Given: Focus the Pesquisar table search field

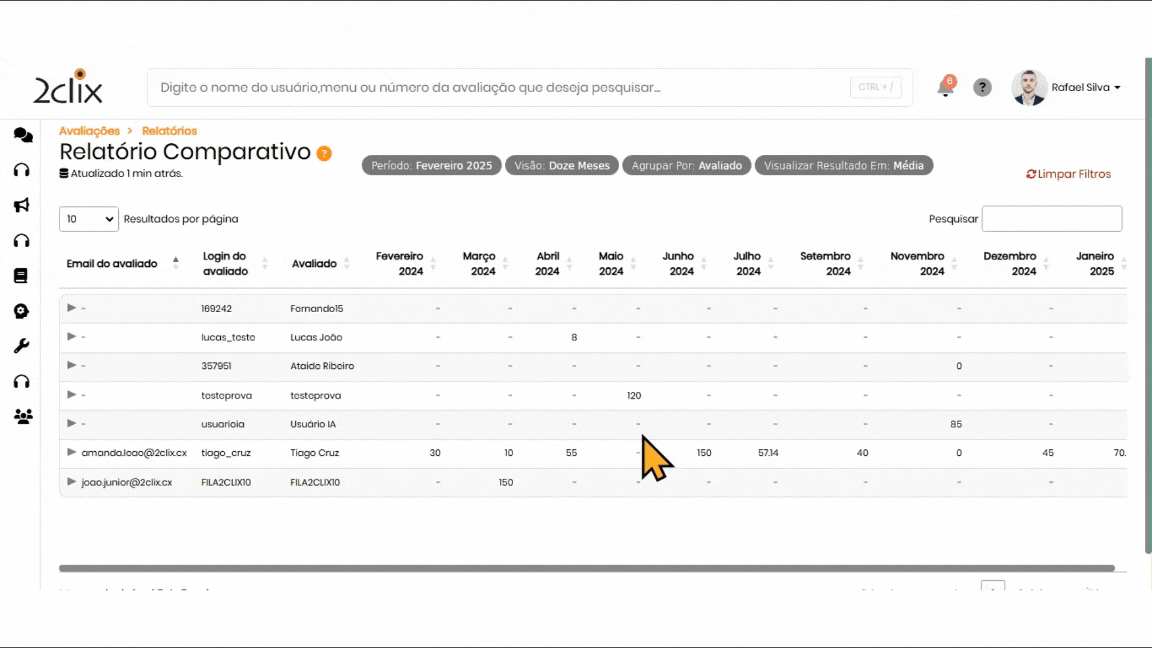Looking at the screenshot, I should 1051,219.
